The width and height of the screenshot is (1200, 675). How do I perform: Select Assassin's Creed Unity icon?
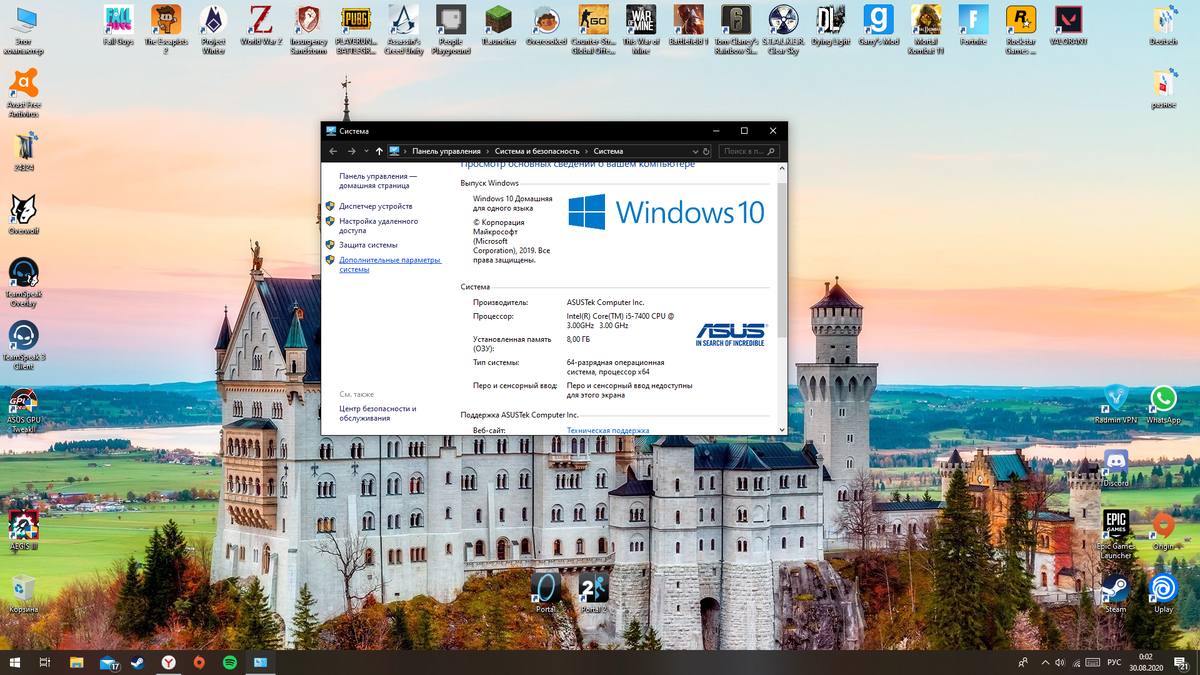[403, 27]
